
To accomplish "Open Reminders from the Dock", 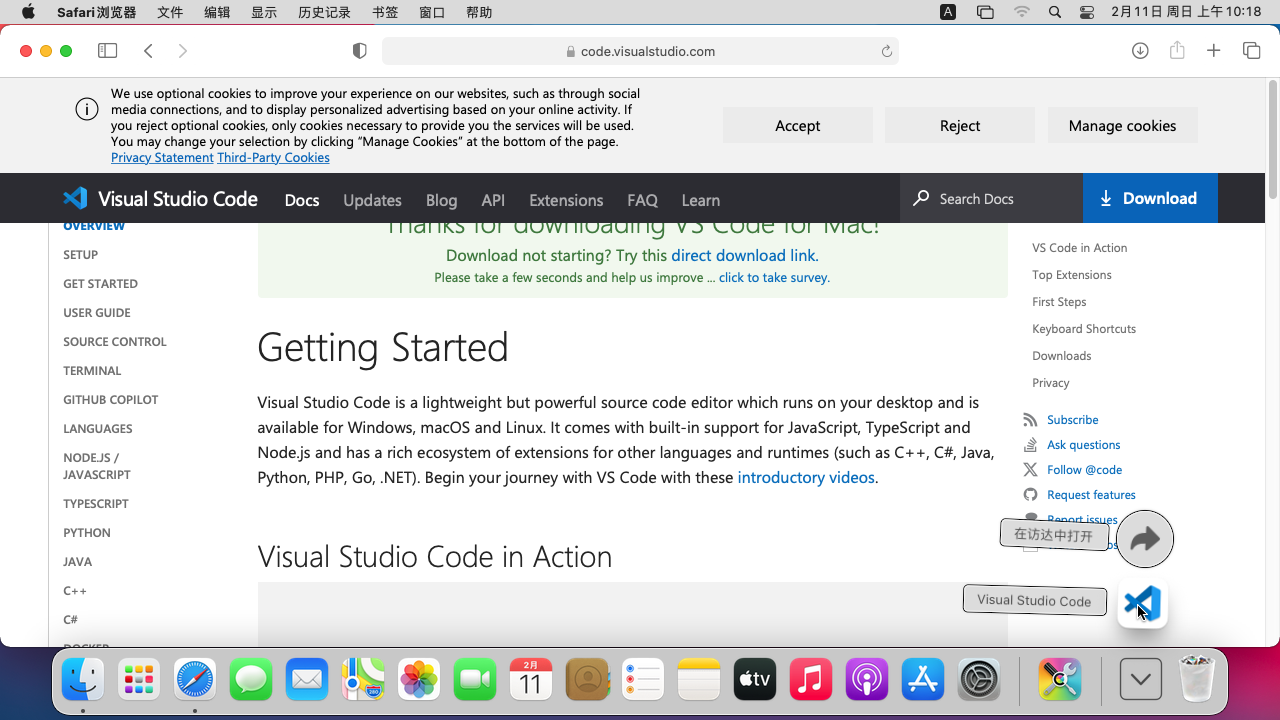I will 643,681.
